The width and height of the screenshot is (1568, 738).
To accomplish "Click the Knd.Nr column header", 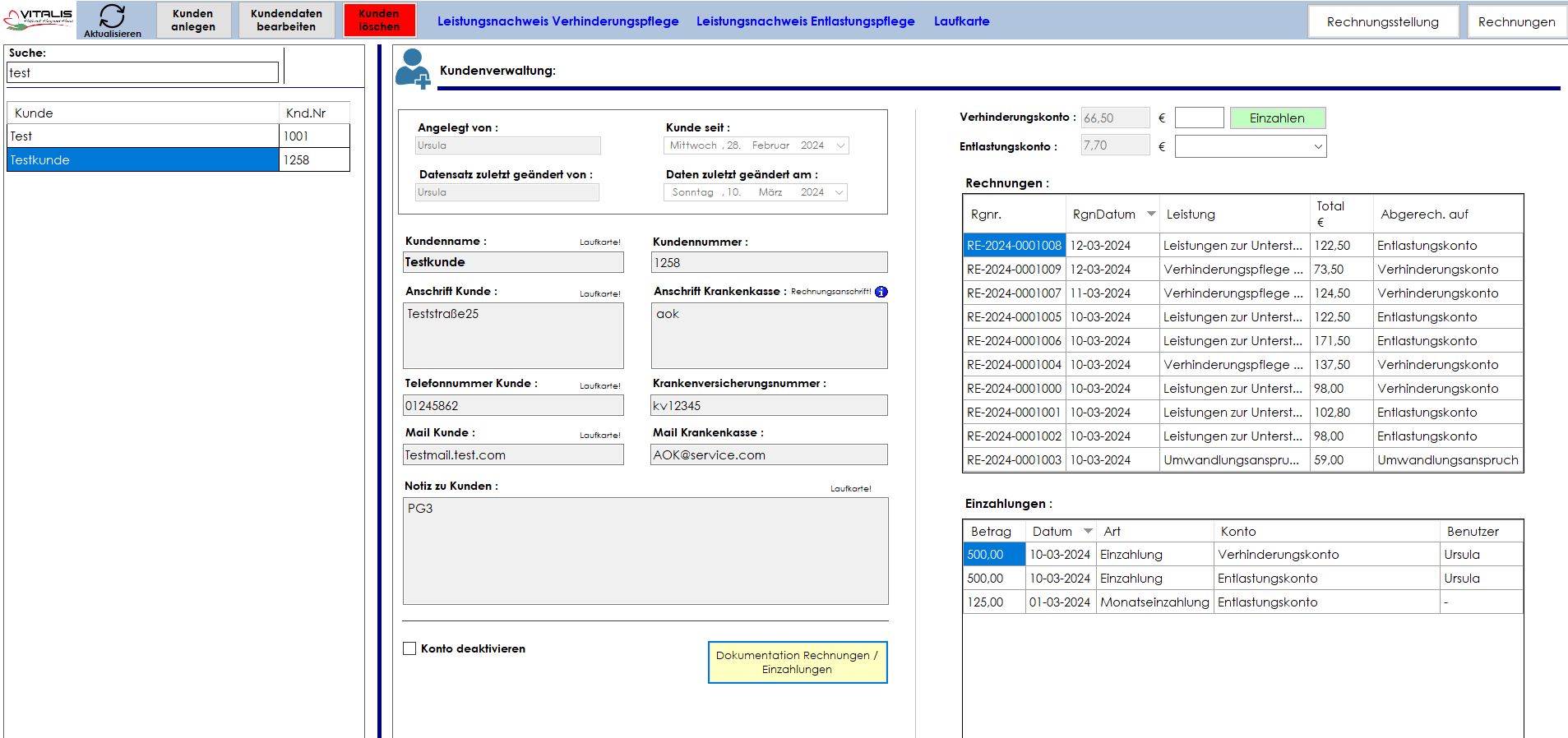I will [314, 113].
